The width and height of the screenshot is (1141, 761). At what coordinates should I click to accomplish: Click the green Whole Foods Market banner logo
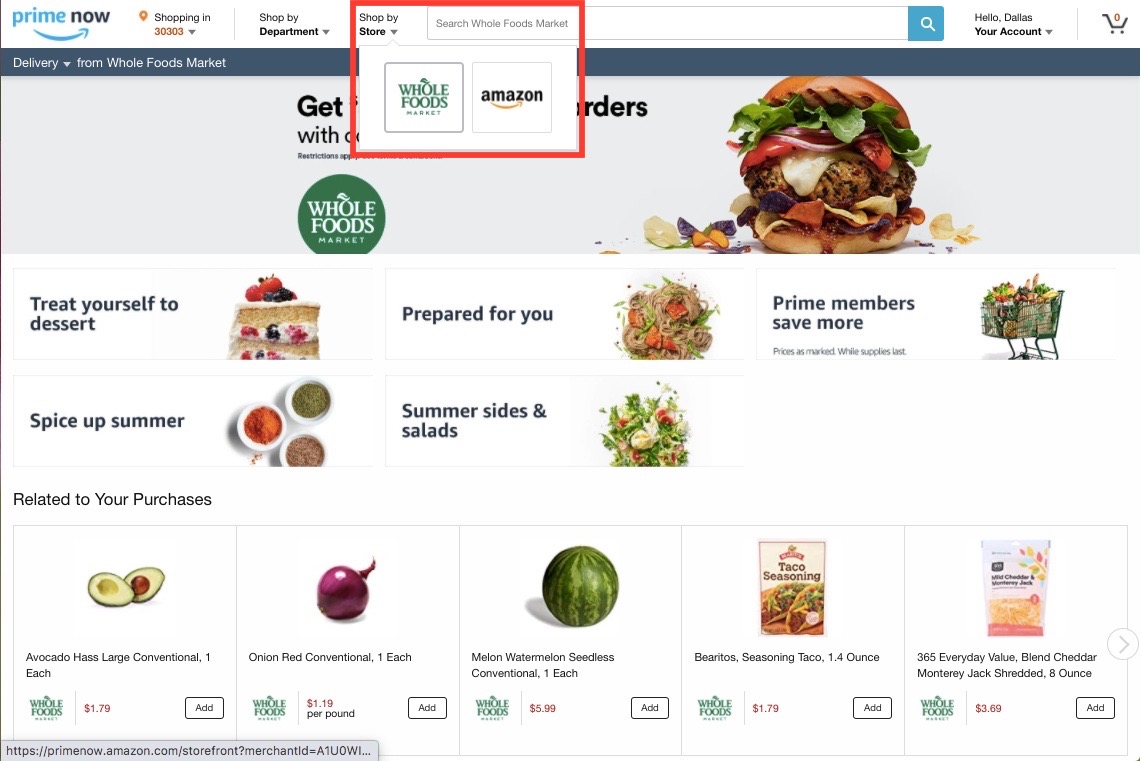pyautogui.click(x=341, y=215)
